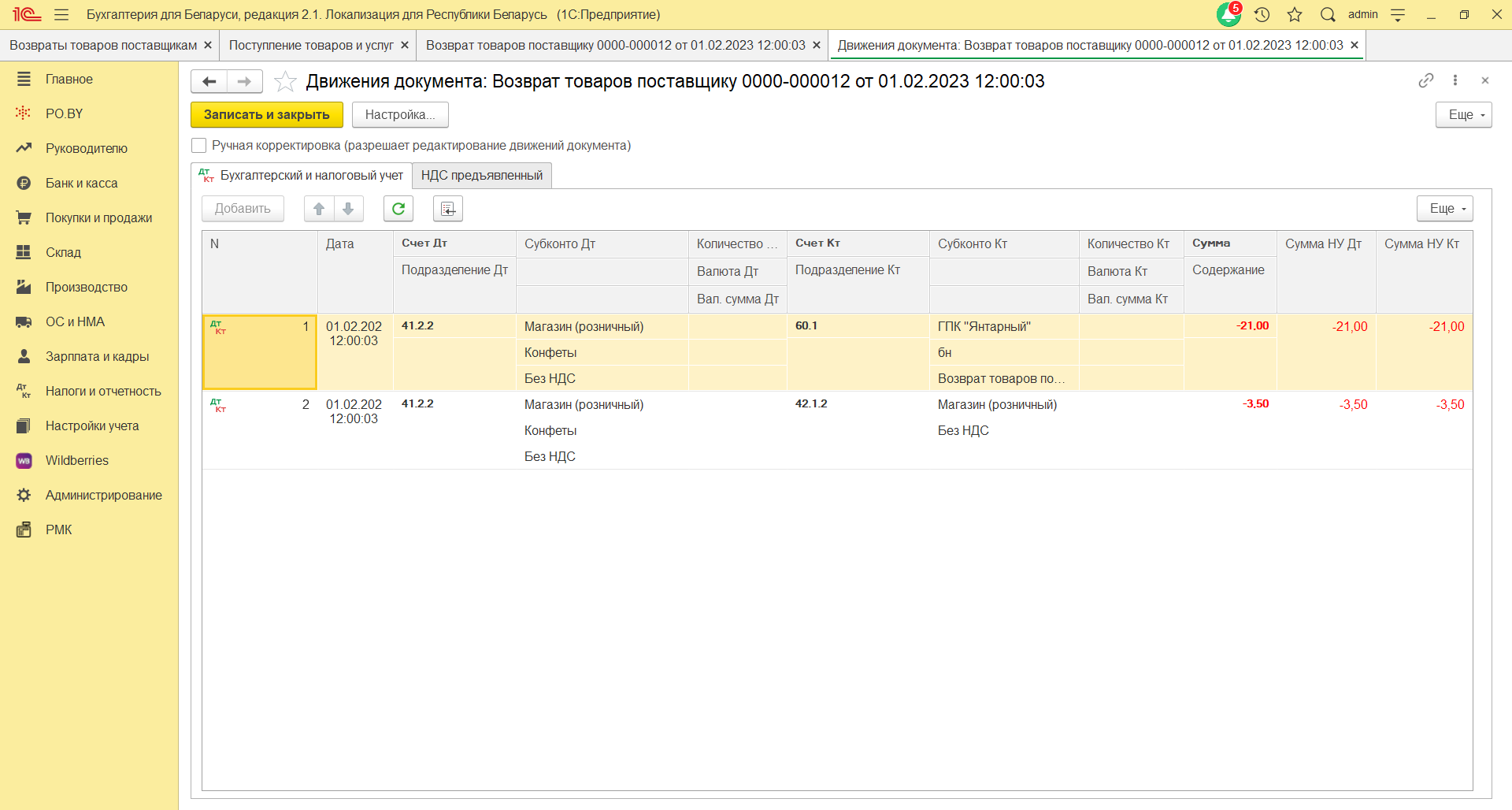Viewport: 1512px width, 810px height.
Task: Click the show details table icon
Action: [447, 209]
